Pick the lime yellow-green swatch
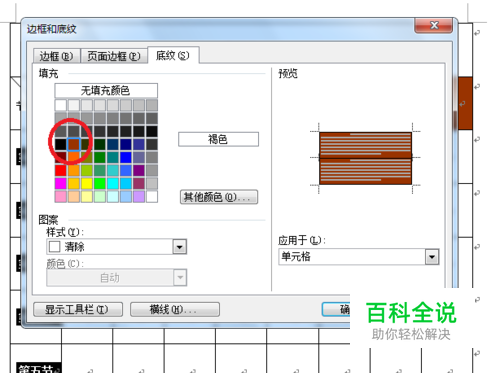This screenshot has height=373, width=500. pyautogui.click(x=87, y=170)
